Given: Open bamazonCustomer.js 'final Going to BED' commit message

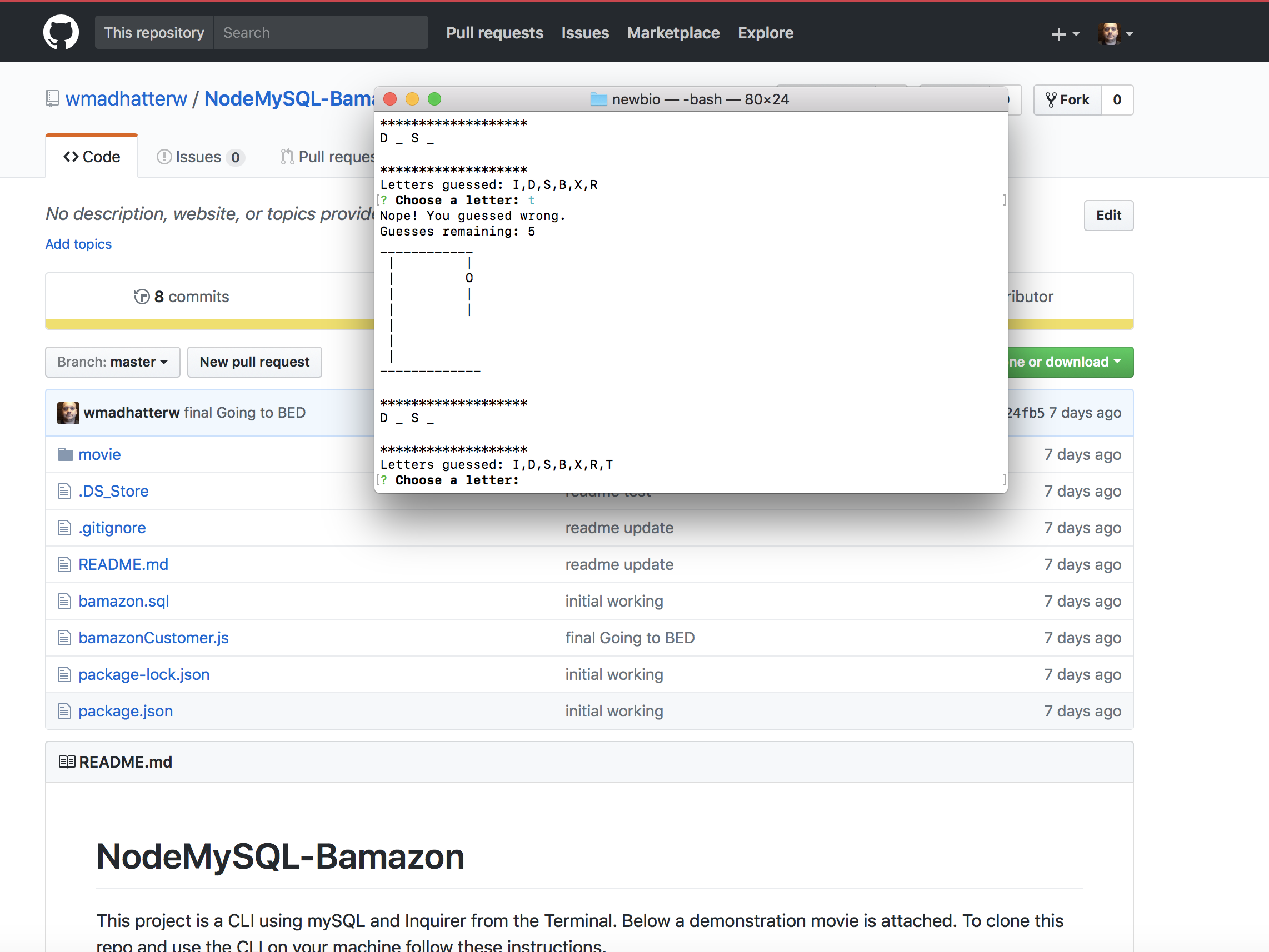Looking at the screenshot, I should coord(630,638).
